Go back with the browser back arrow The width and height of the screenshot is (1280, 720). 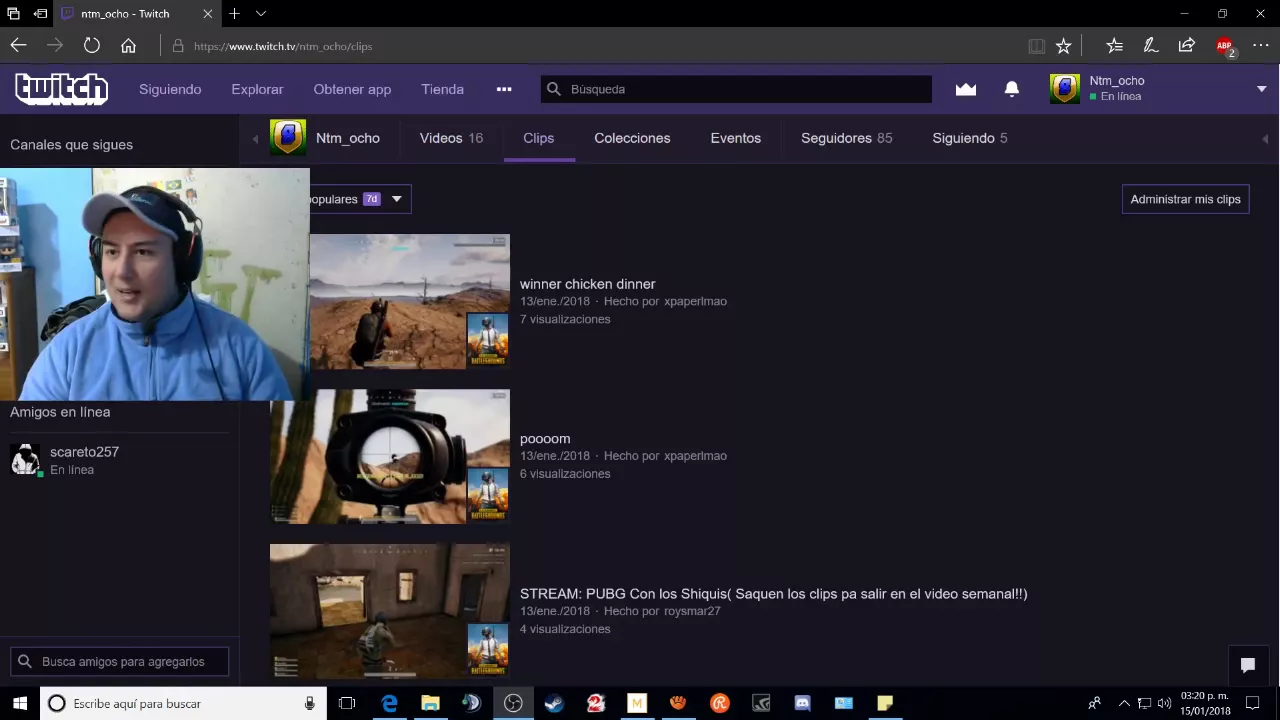click(18, 45)
